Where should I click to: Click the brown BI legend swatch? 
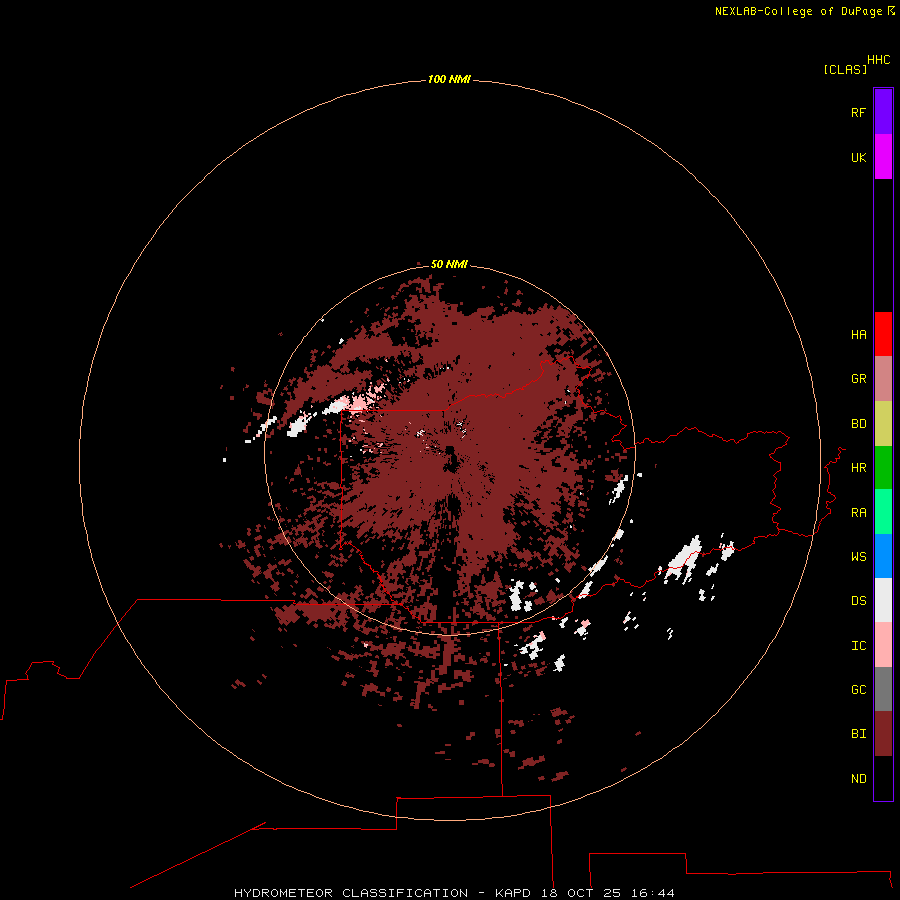[883, 734]
